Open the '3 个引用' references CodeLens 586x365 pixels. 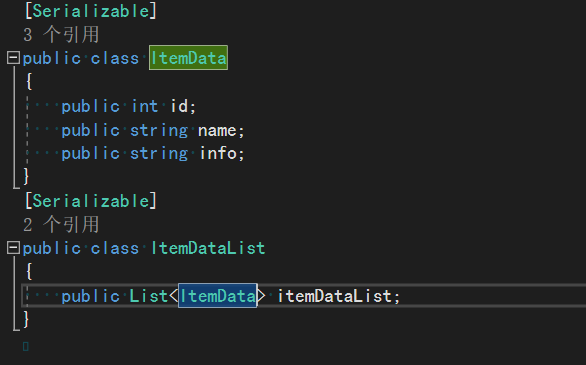[61, 35]
